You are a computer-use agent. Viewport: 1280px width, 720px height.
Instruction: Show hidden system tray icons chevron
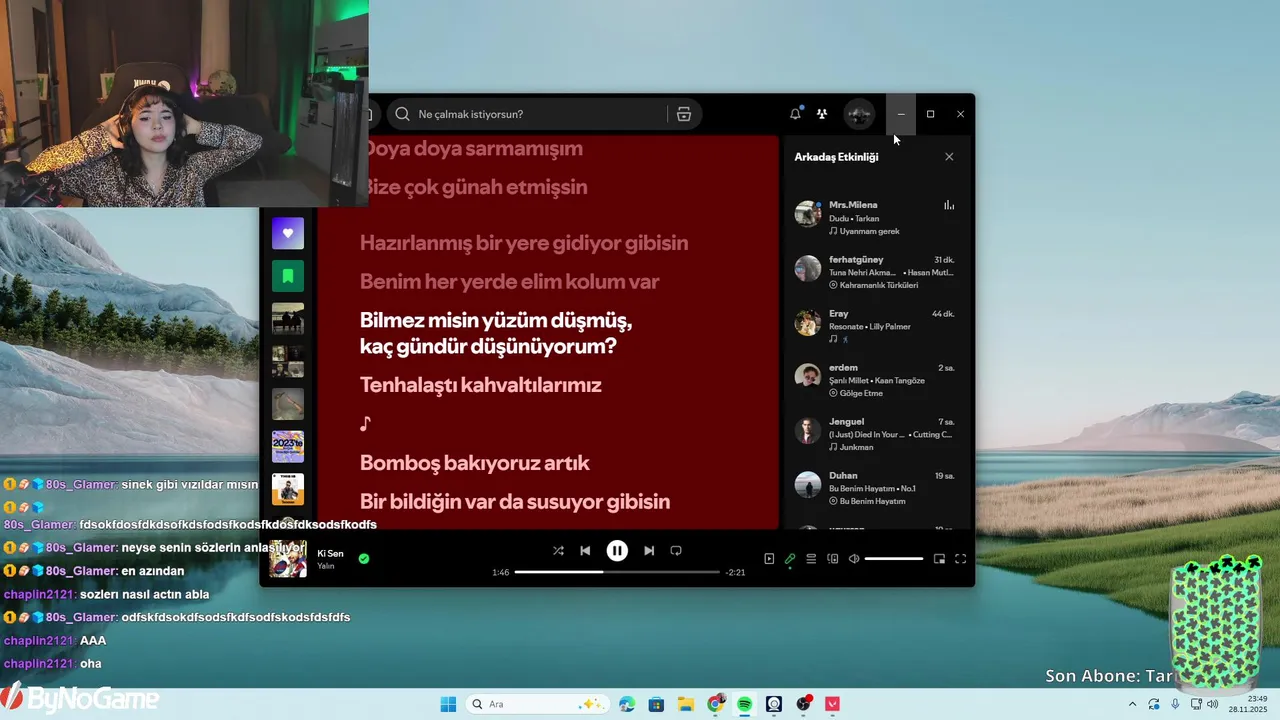(x=1133, y=704)
